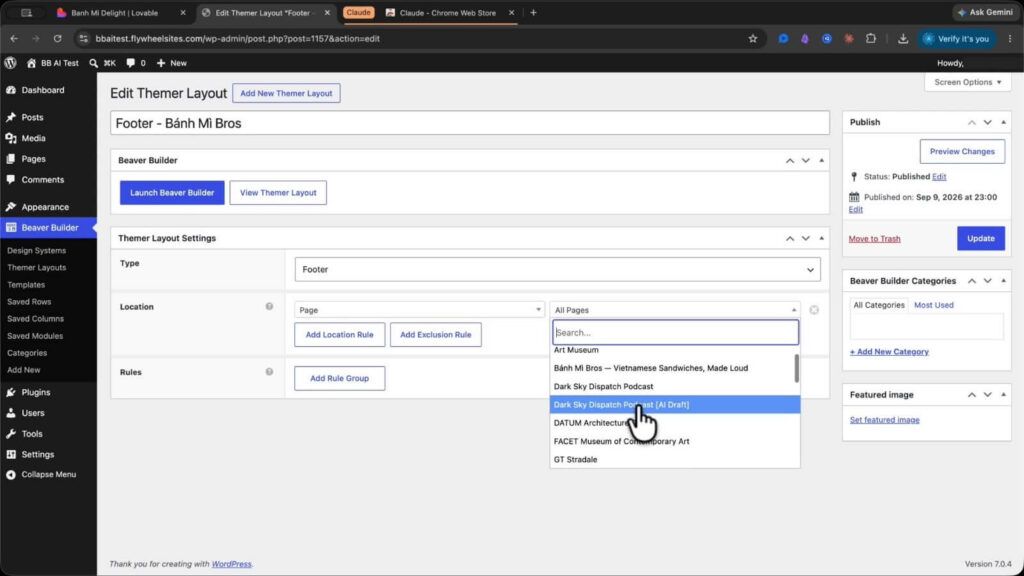The height and width of the screenshot is (576, 1024).
Task: Go to Posts in the sidebar
Action: (32, 118)
